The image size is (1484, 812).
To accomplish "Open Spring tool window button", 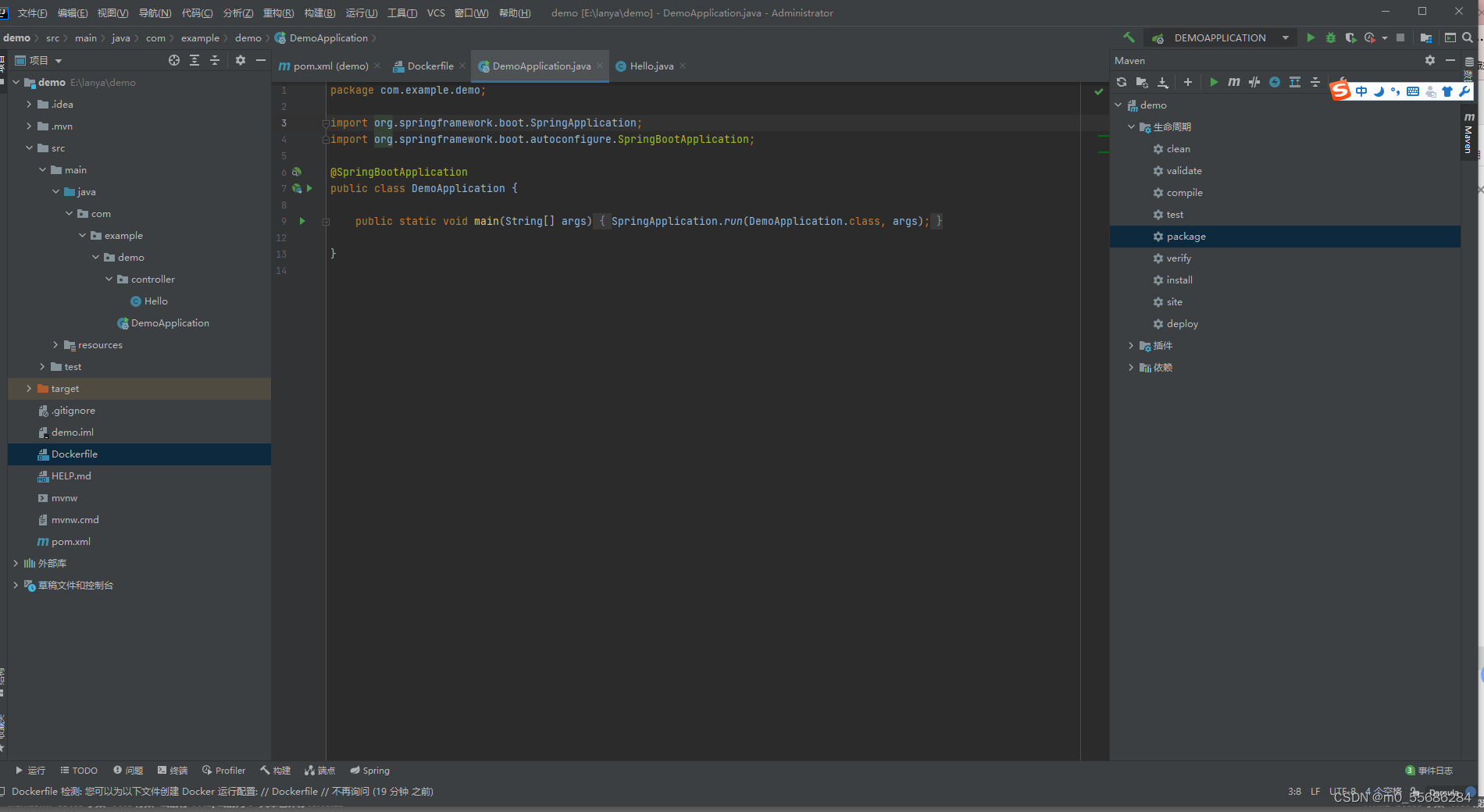I will coord(370,770).
